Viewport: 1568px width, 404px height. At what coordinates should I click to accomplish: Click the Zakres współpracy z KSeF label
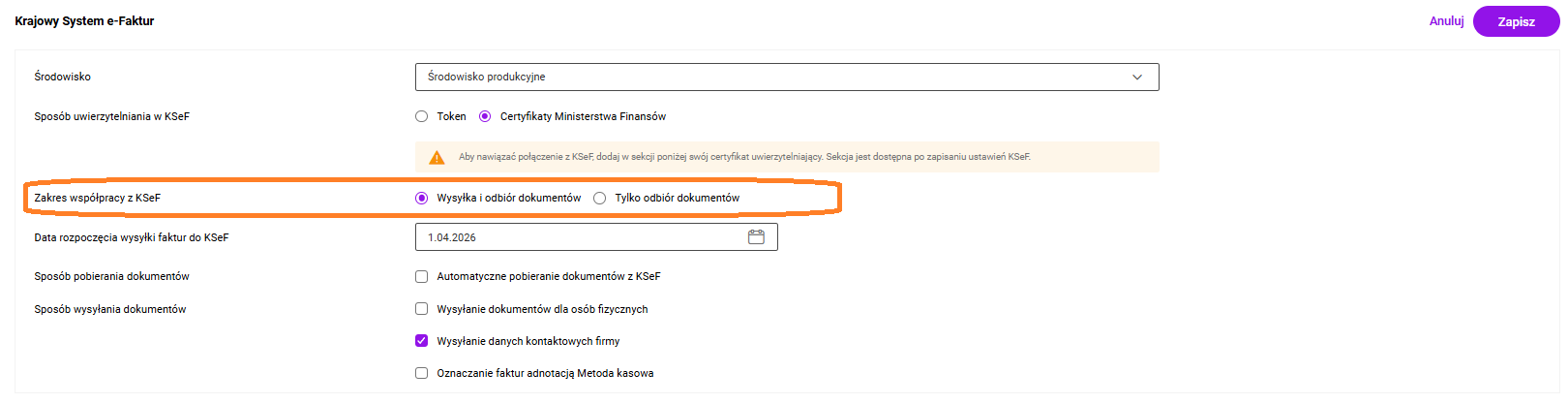point(97,199)
